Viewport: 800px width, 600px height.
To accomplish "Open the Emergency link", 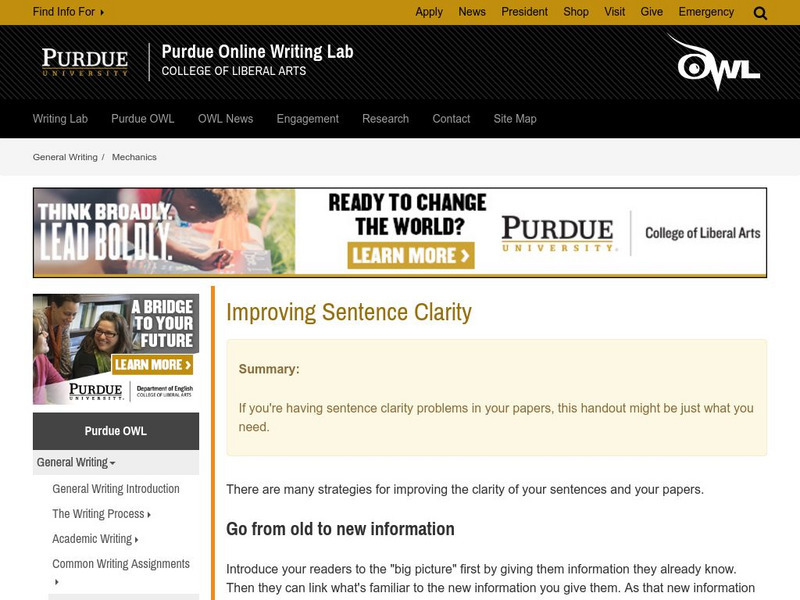I will click(706, 12).
